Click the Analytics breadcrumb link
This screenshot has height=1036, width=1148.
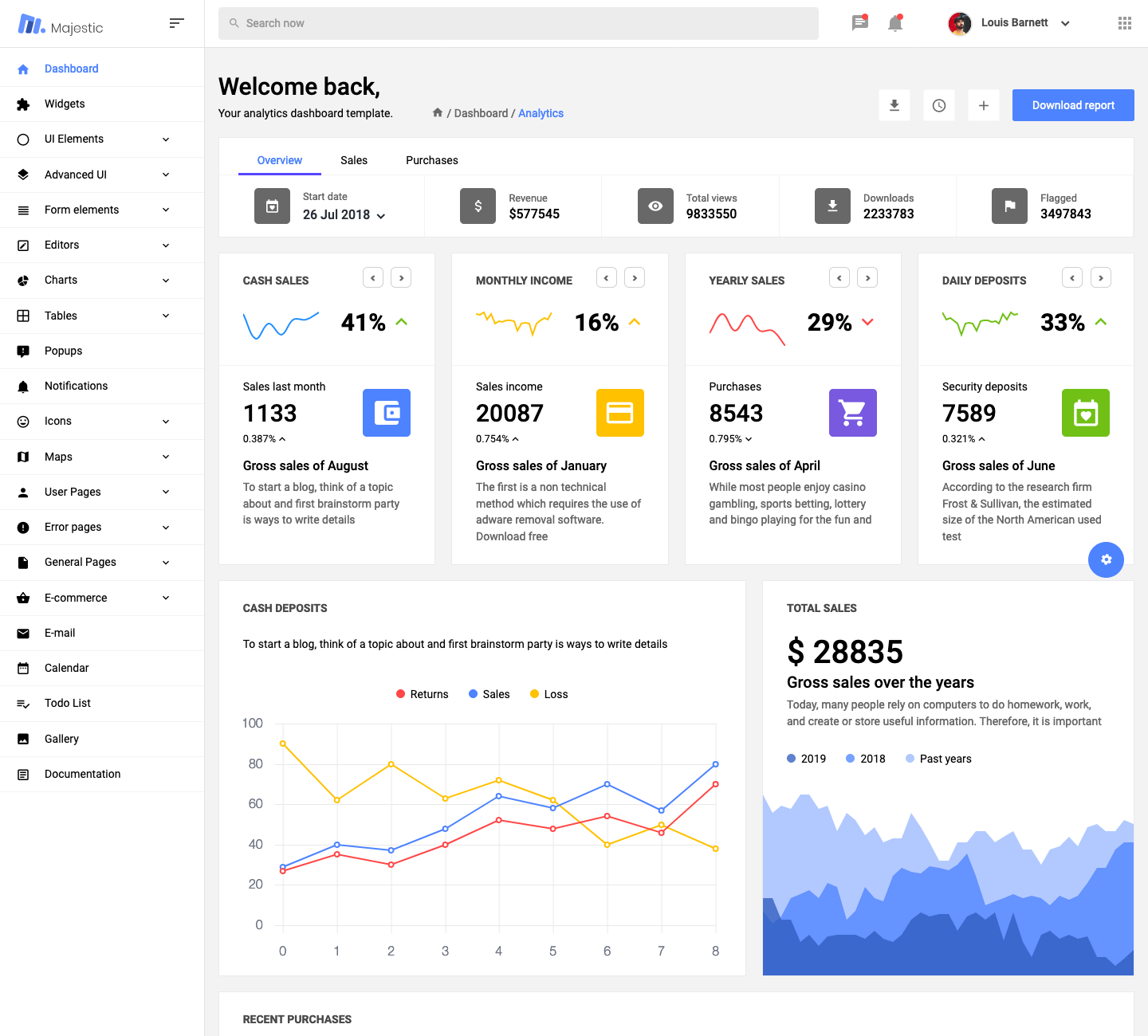tap(541, 113)
